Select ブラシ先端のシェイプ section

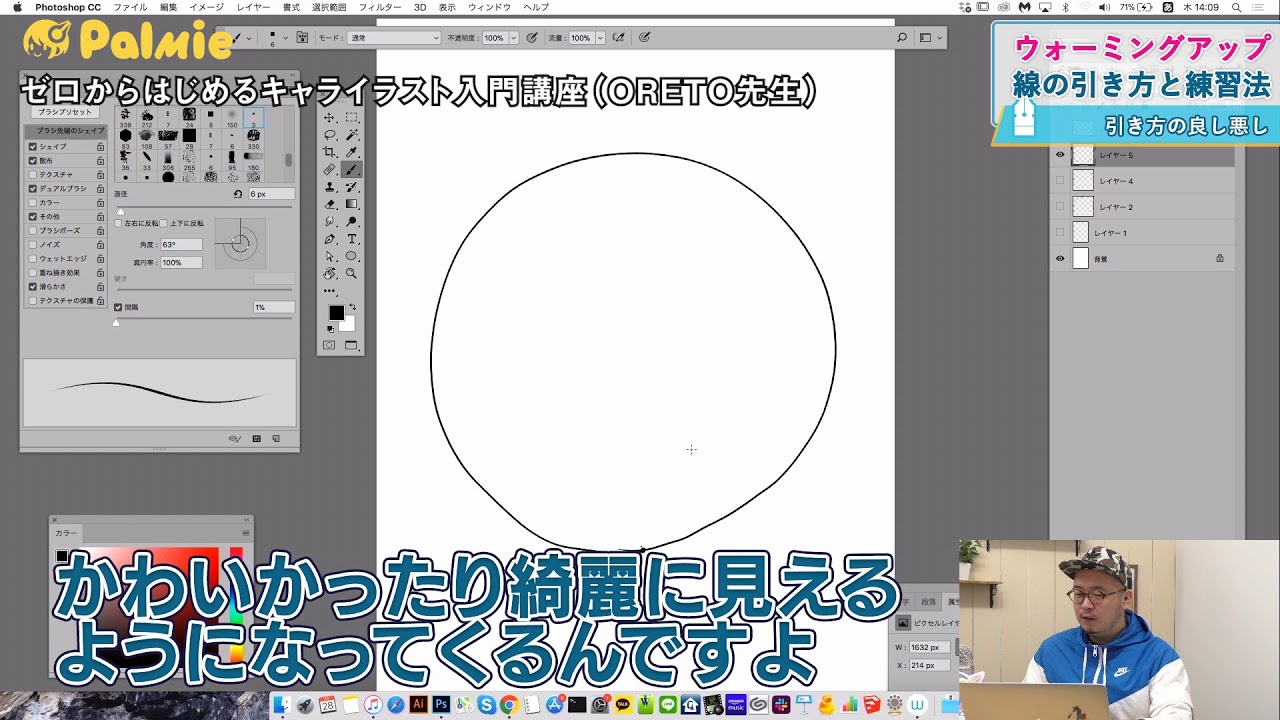(x=65, y=131)
